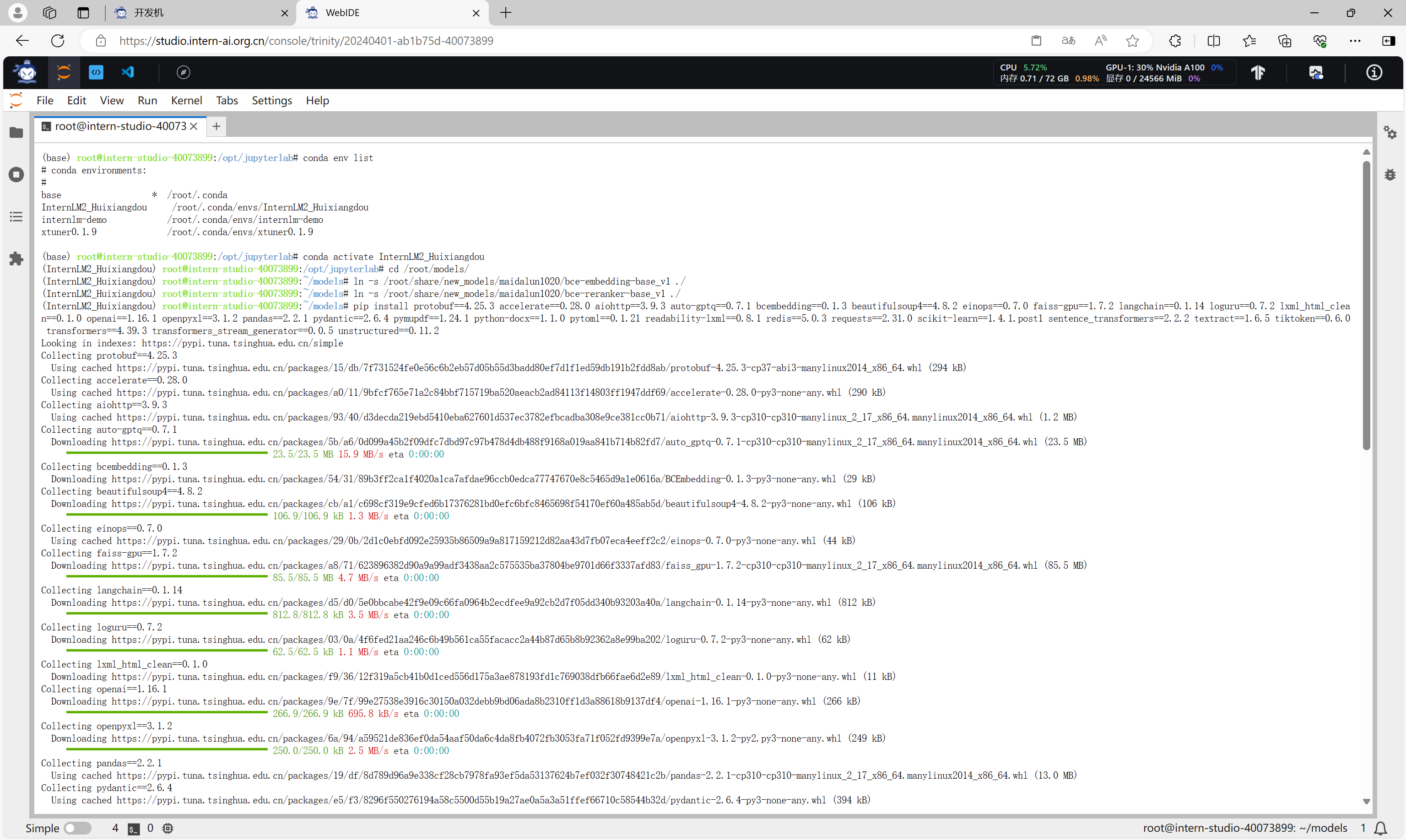The width and height of the screenshot is (1406, 840).
Task: Add this page to favorites star
Action: pos(1132,41)
